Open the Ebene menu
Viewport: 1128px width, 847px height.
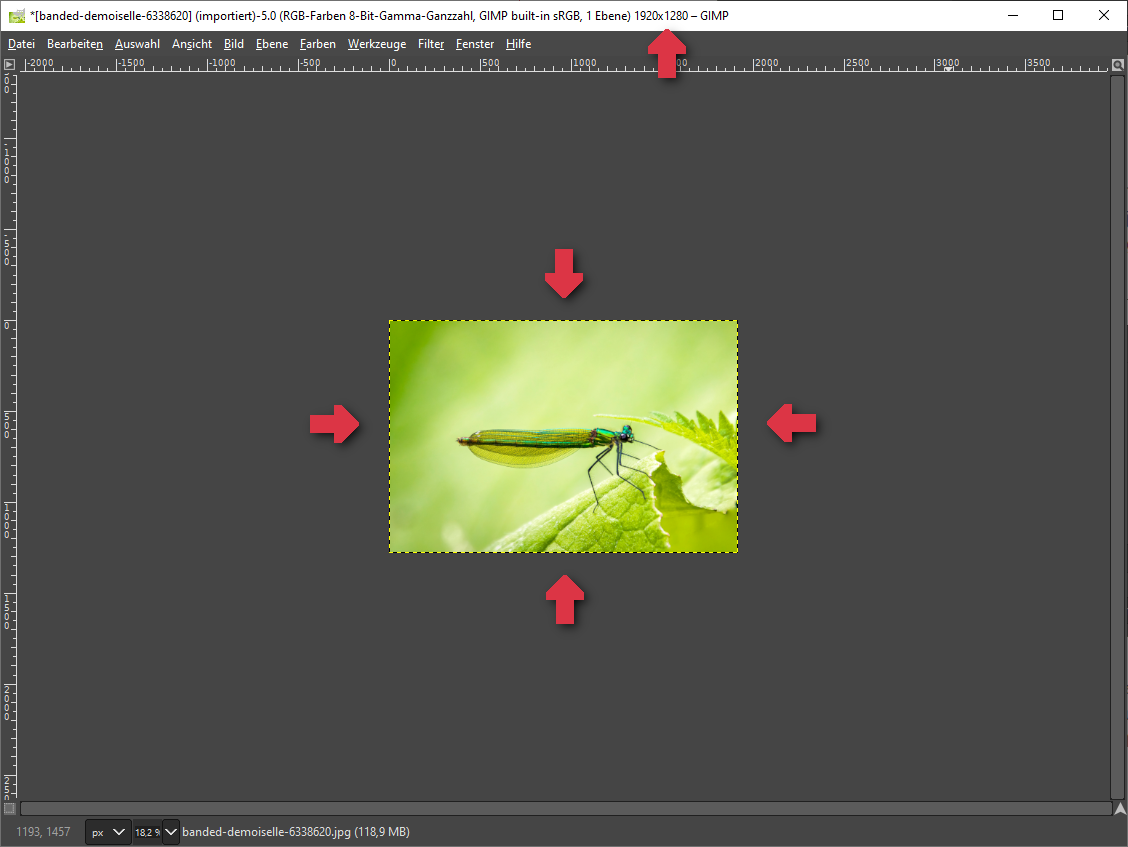271,44
